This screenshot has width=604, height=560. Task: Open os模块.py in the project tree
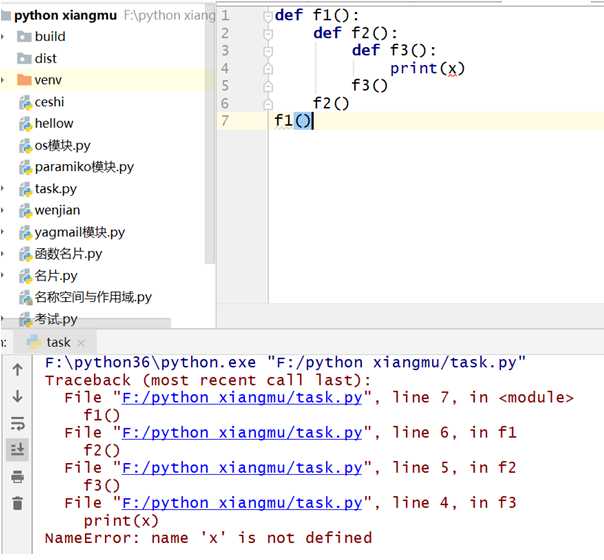point(62,146)
